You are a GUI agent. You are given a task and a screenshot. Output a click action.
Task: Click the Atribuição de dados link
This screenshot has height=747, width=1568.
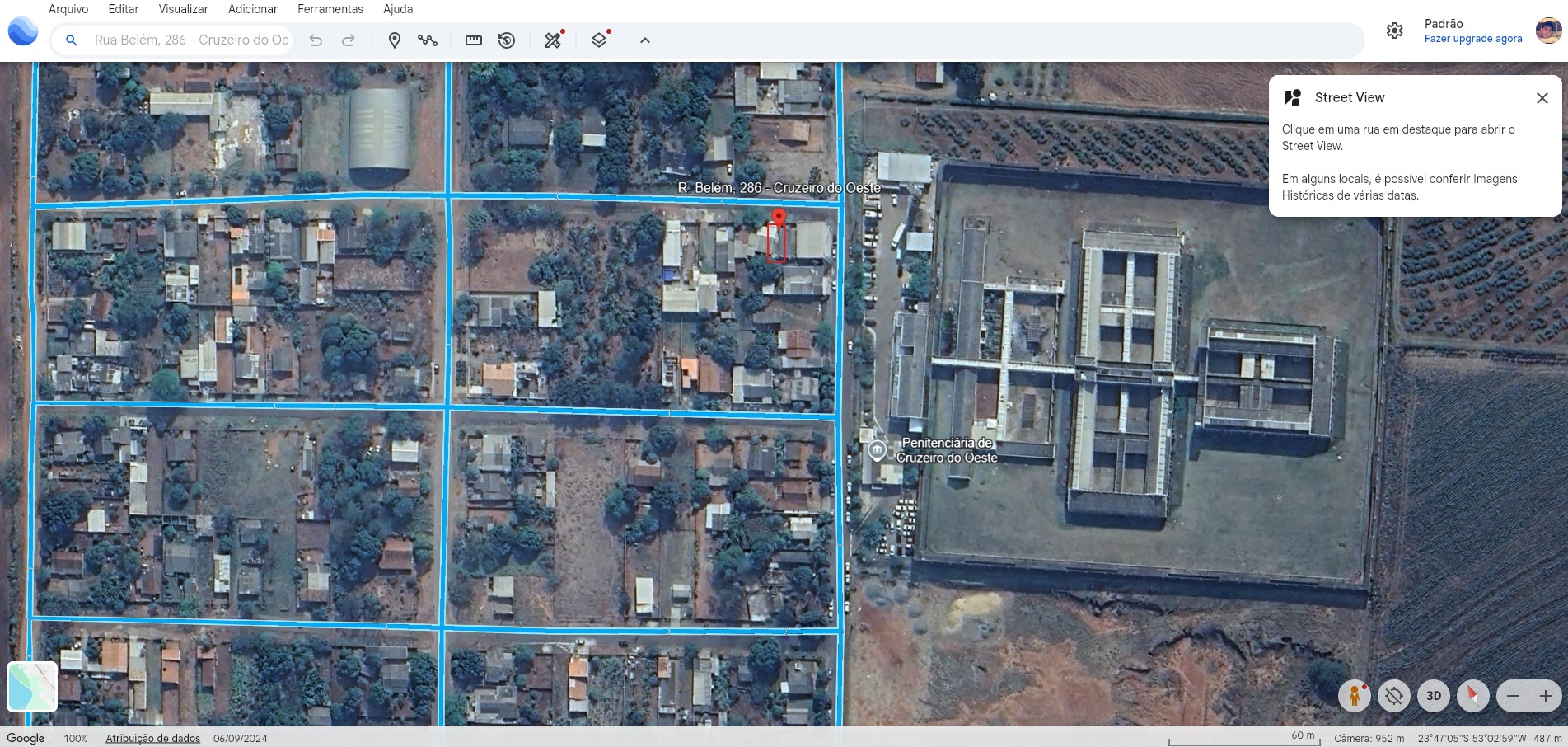tap(153, 738)
